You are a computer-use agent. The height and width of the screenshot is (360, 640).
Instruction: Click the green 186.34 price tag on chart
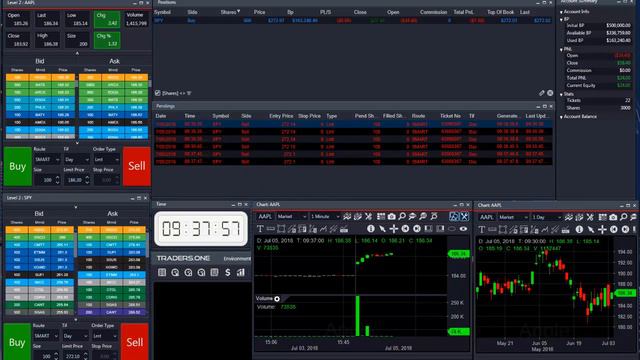(459, 254)
